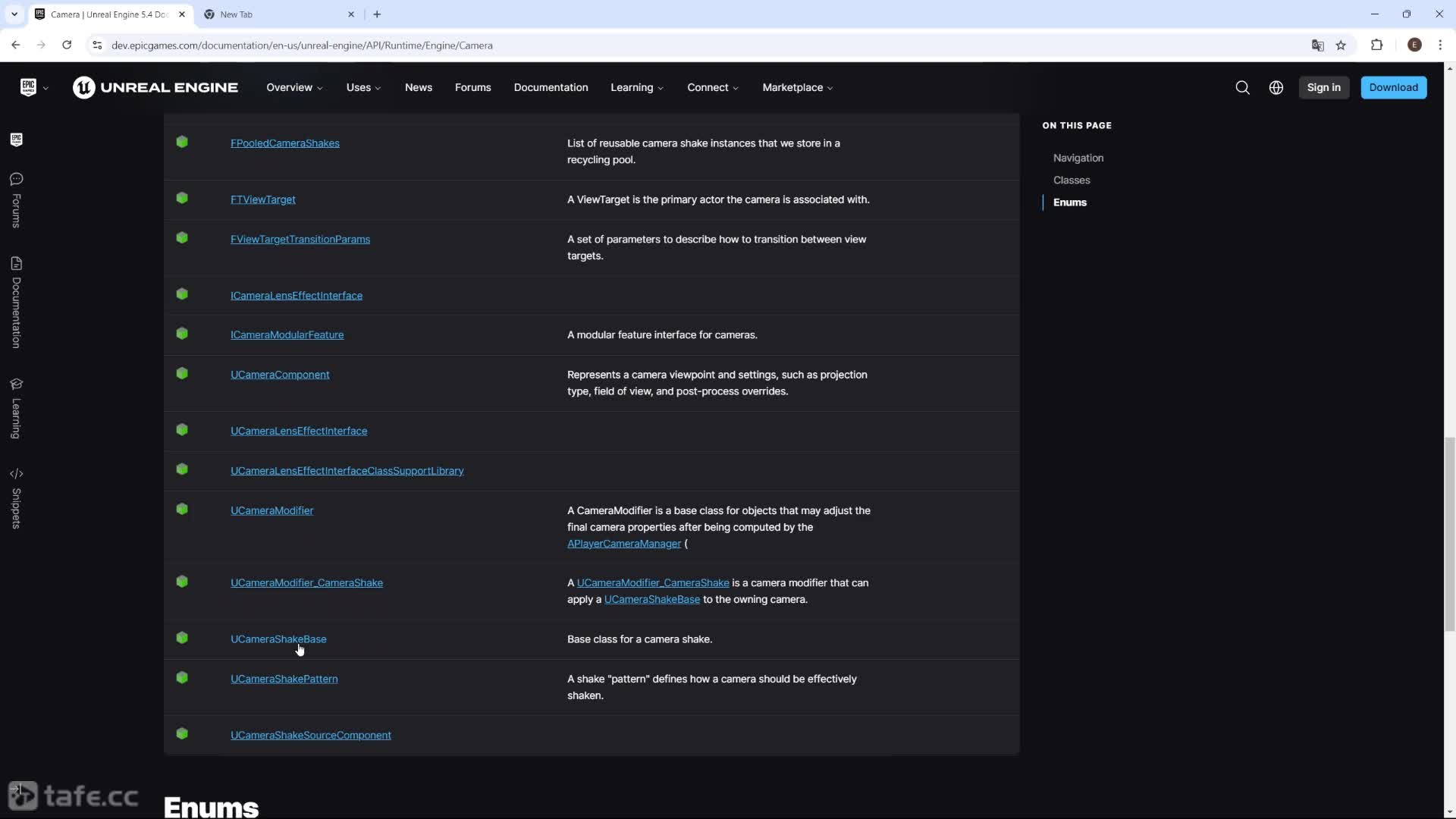Reload the current page
This screenshot has width=1456, height=819.
(67, 45)
